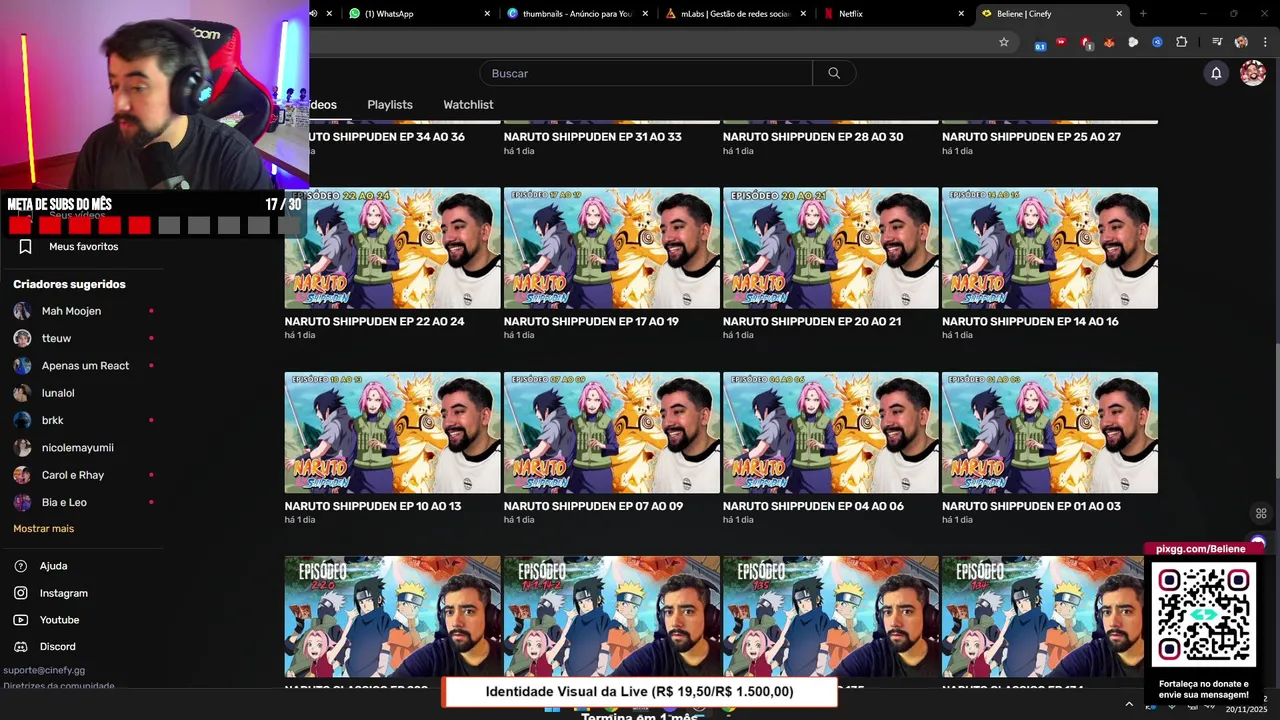Image resolution: width=1280 pixels, height=720 pixels.
Task: Open thumbnail Naruto Shippuden EP 20 ao 21
Action: click(x=831, y=248)
